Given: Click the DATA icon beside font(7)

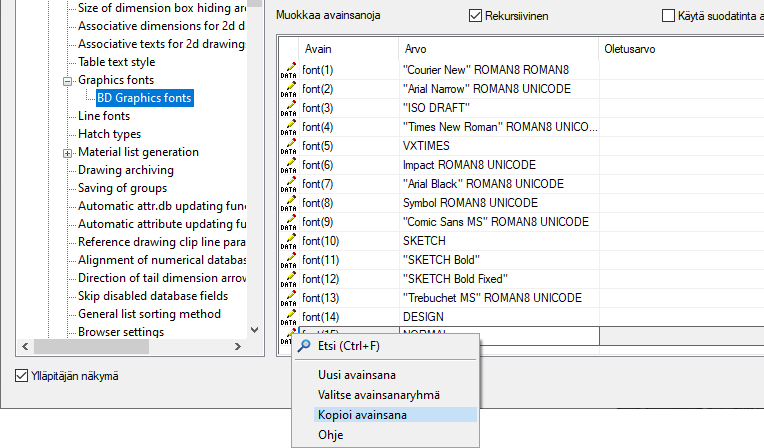Looking at the screenshot, I should tap(289, 184).
